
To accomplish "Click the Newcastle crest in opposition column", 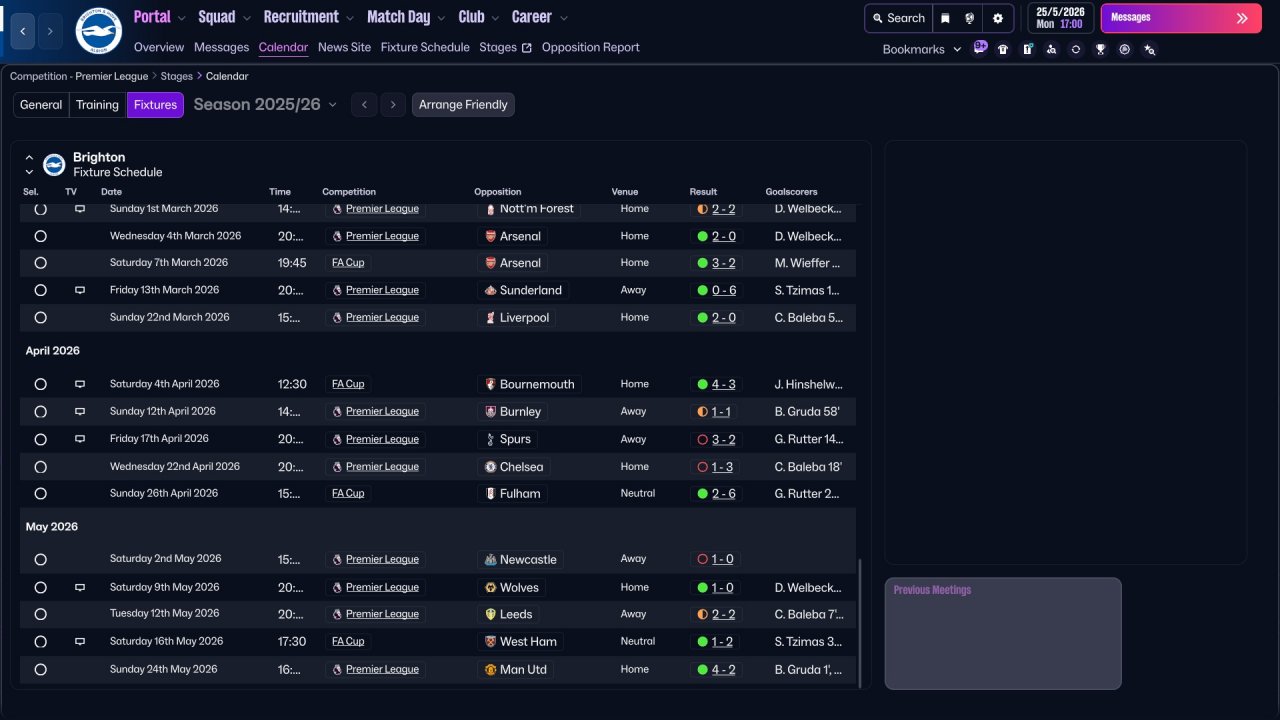I will point(490,559).
